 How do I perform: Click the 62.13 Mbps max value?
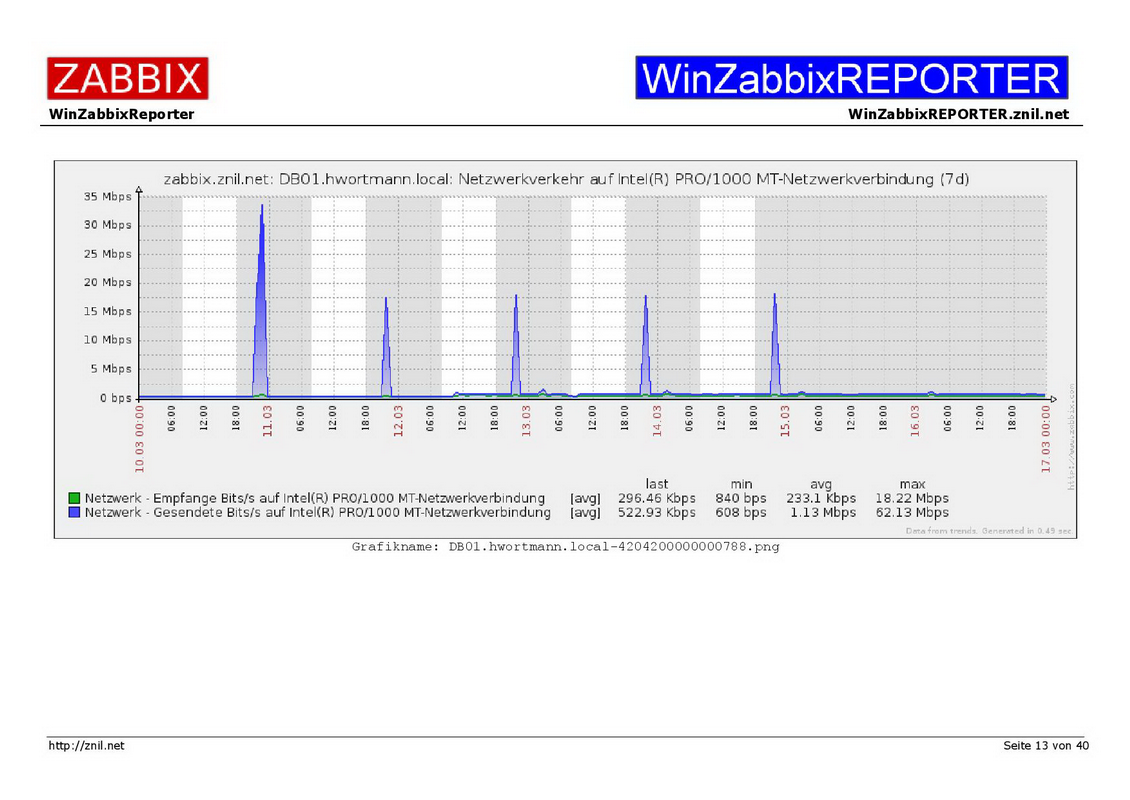(911, 513)
